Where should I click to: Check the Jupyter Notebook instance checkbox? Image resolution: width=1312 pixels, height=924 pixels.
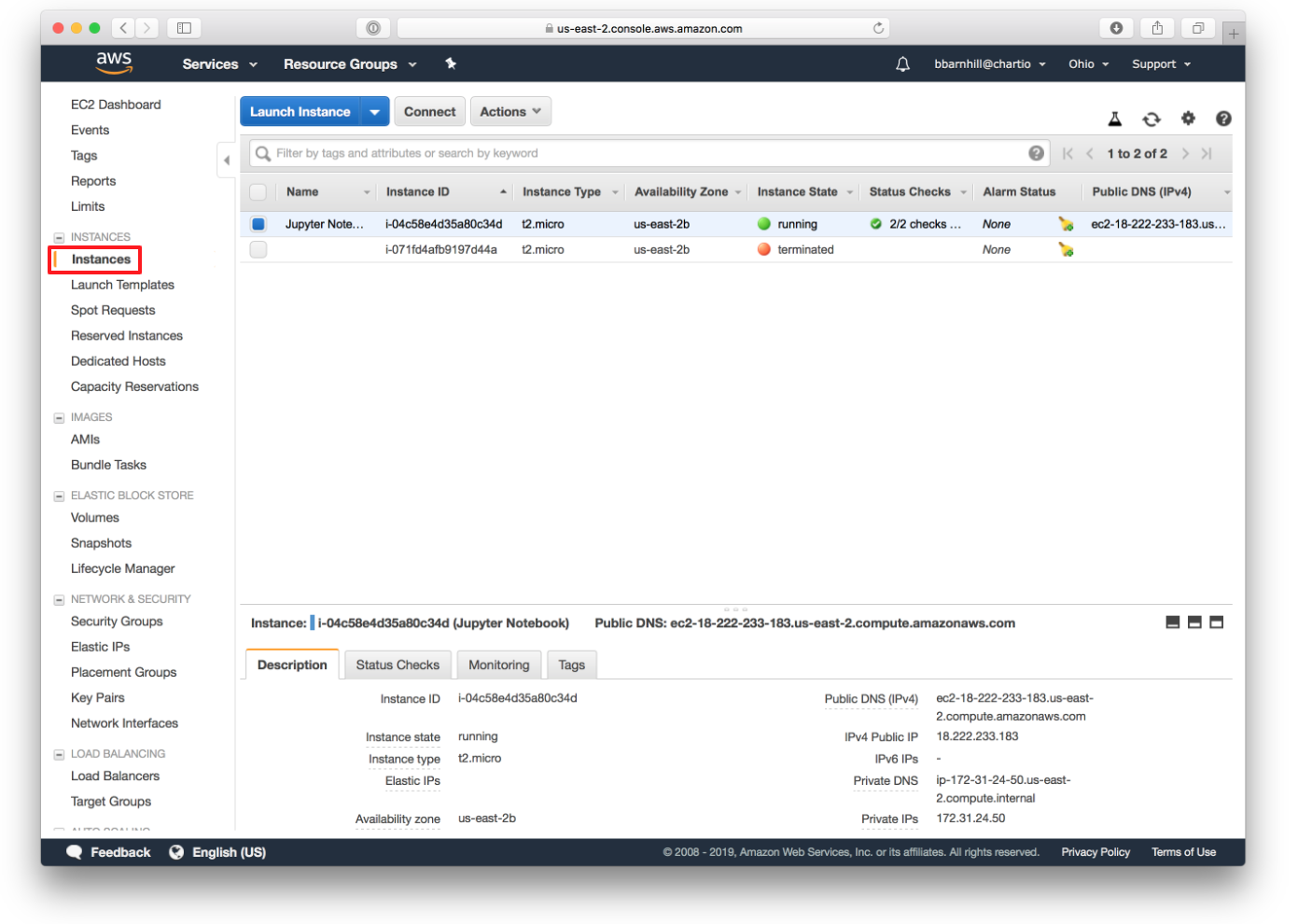click(258, 223)
